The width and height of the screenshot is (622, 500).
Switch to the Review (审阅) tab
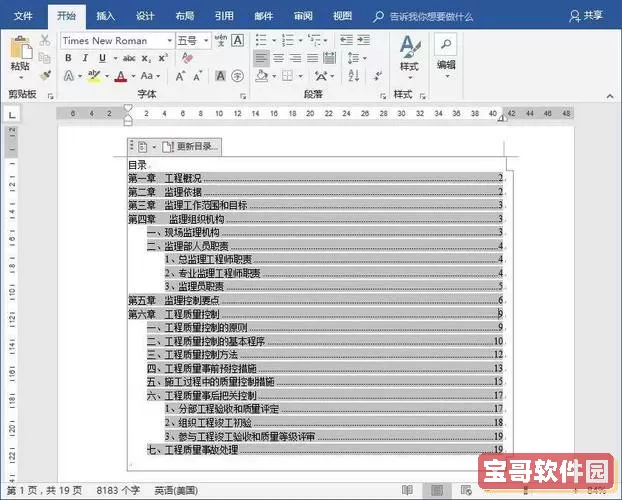(303, 16)
